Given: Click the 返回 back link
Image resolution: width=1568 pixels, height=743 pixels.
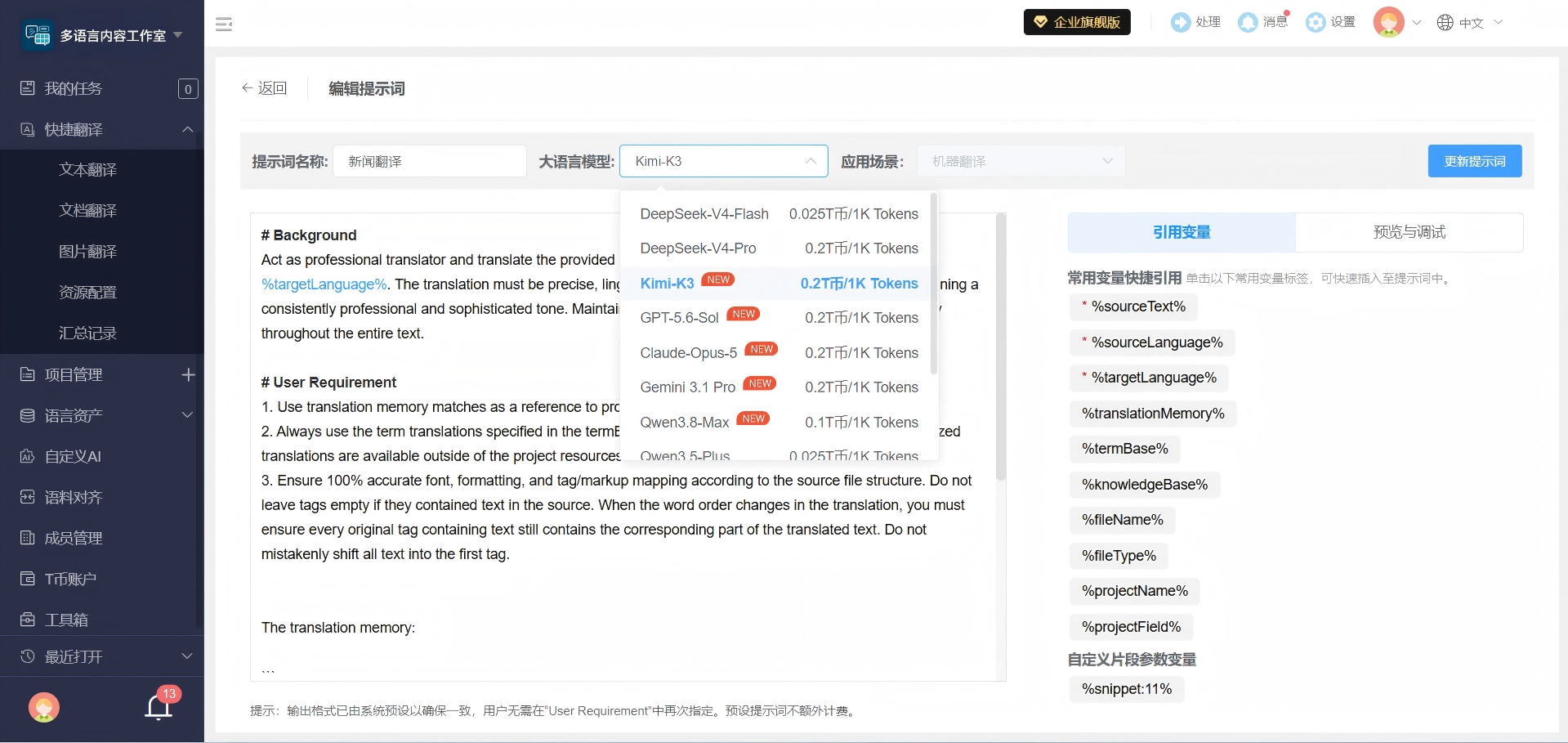Looking at the screenshot, I should click(x=264, y=88).
